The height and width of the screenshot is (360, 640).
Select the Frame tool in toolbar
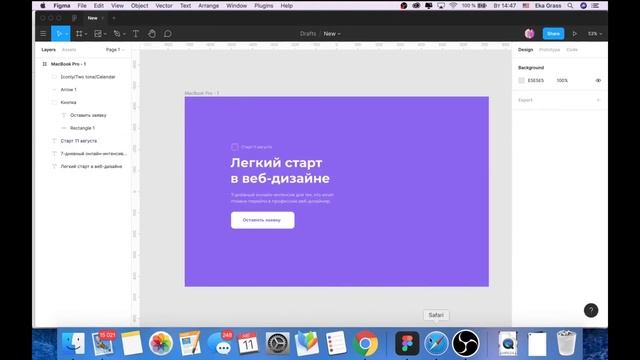pos(79,34)
